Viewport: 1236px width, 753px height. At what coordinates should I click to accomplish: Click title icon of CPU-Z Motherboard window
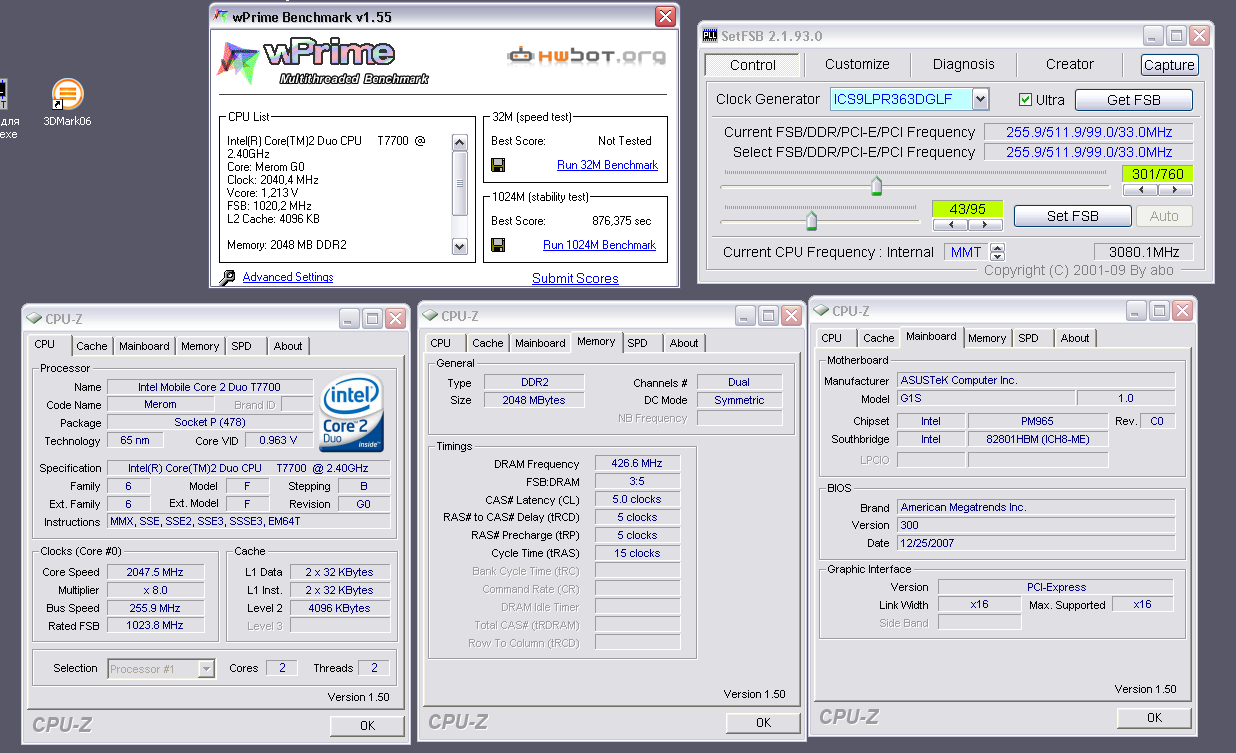(821, 311)
